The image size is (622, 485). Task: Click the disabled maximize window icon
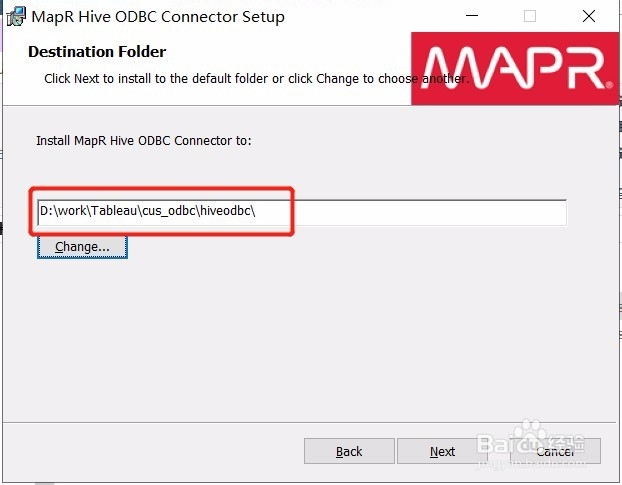(530, 16)
